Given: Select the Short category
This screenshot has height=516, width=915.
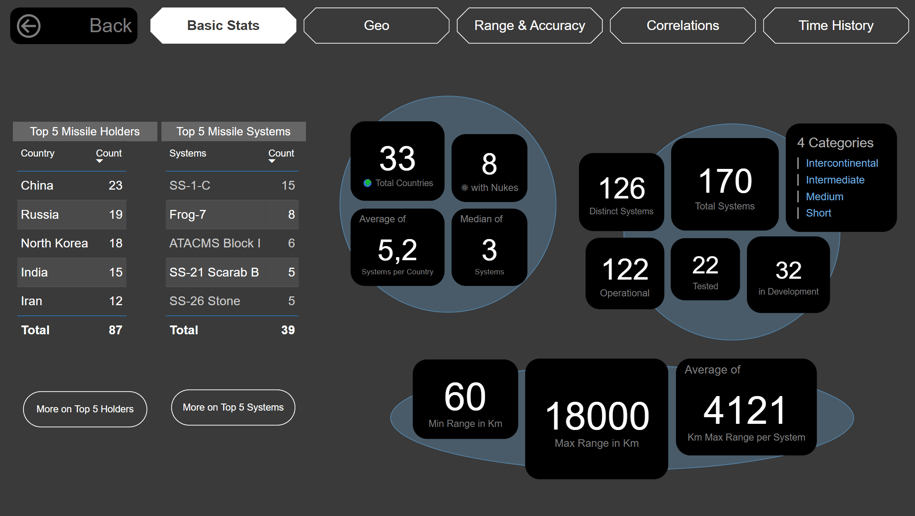Looking at the screenshot, I should click(818, 213).
